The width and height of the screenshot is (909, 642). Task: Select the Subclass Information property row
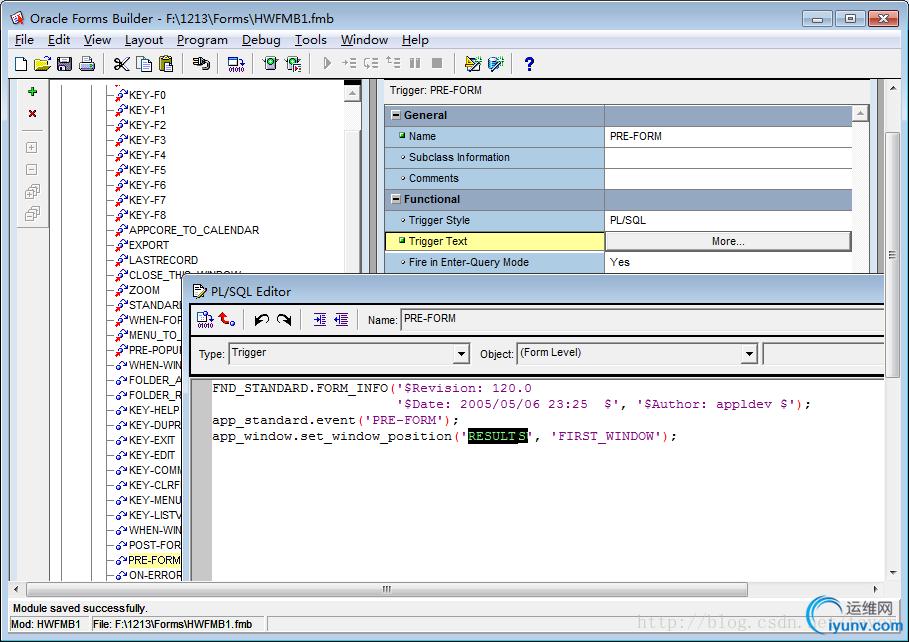click(618, 157)
